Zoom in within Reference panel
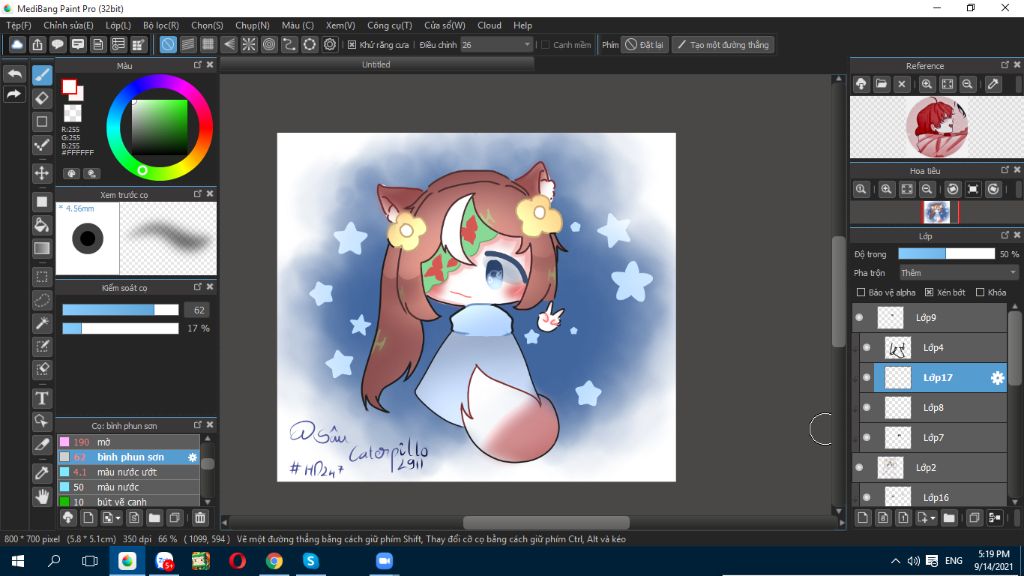Screen dimensions: 1024x576 point(927,84)
